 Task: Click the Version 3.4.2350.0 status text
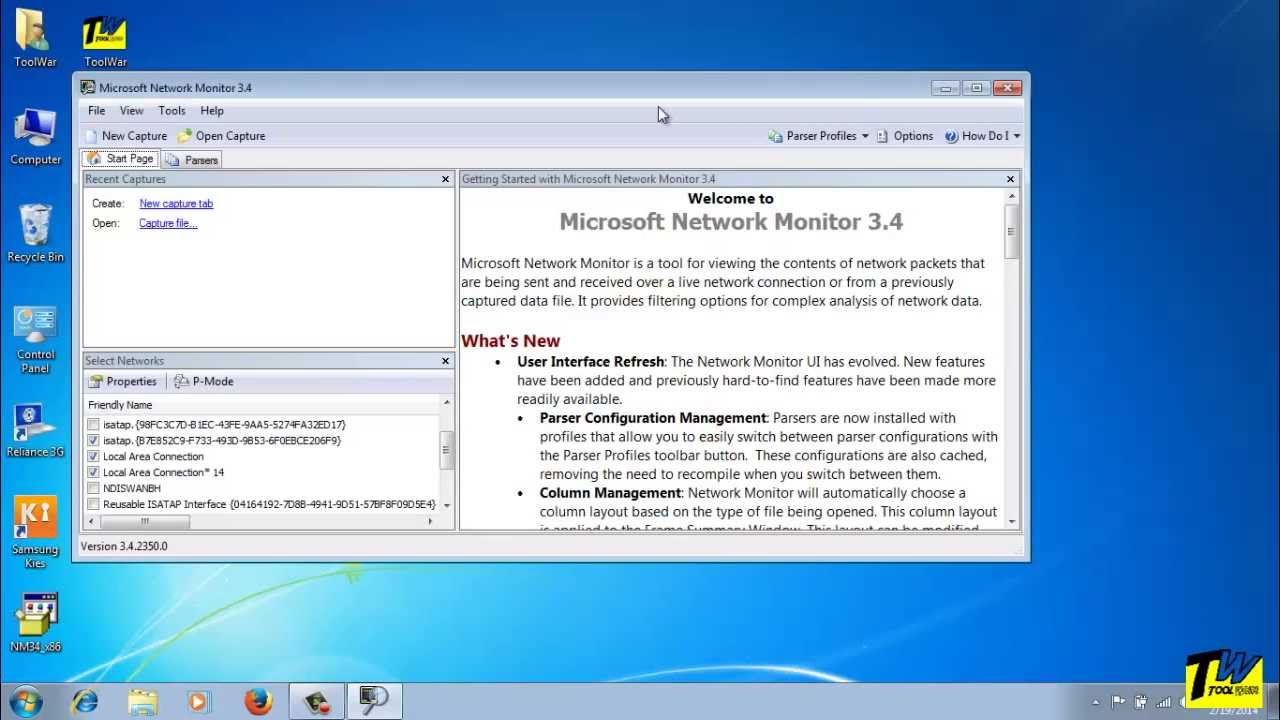coord(124,546)
